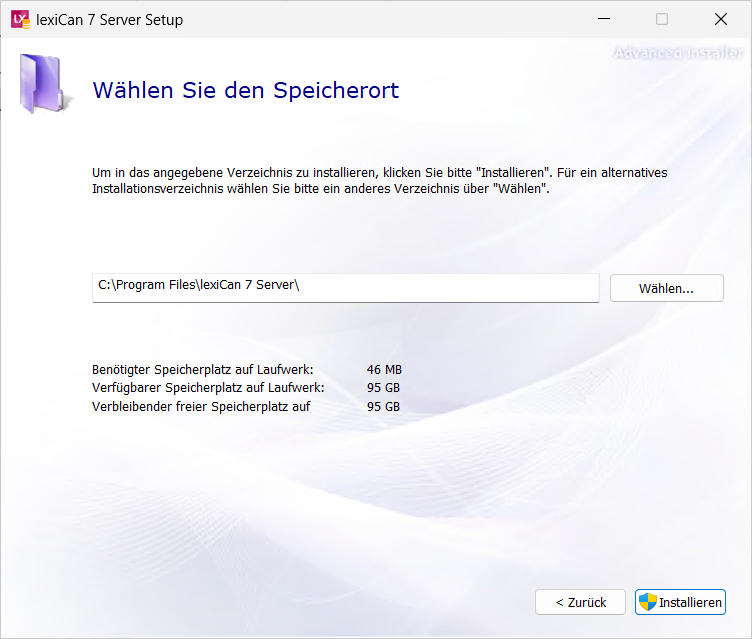Viewport: 752px width, 639px height.
Task: Minimize the setup window
Action: [x=603, y=19]
